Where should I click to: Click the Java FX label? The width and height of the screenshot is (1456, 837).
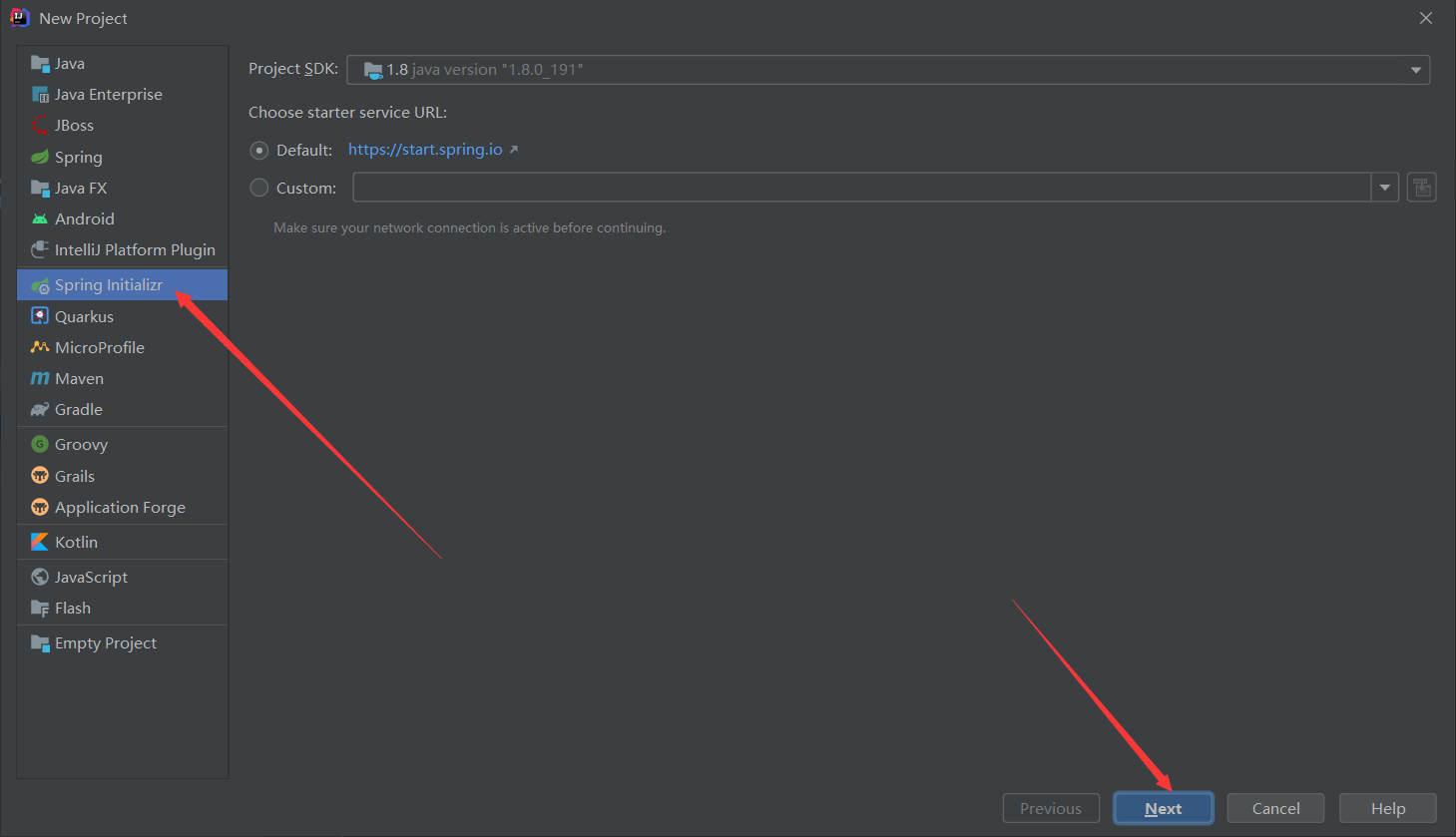pos(81,189)
